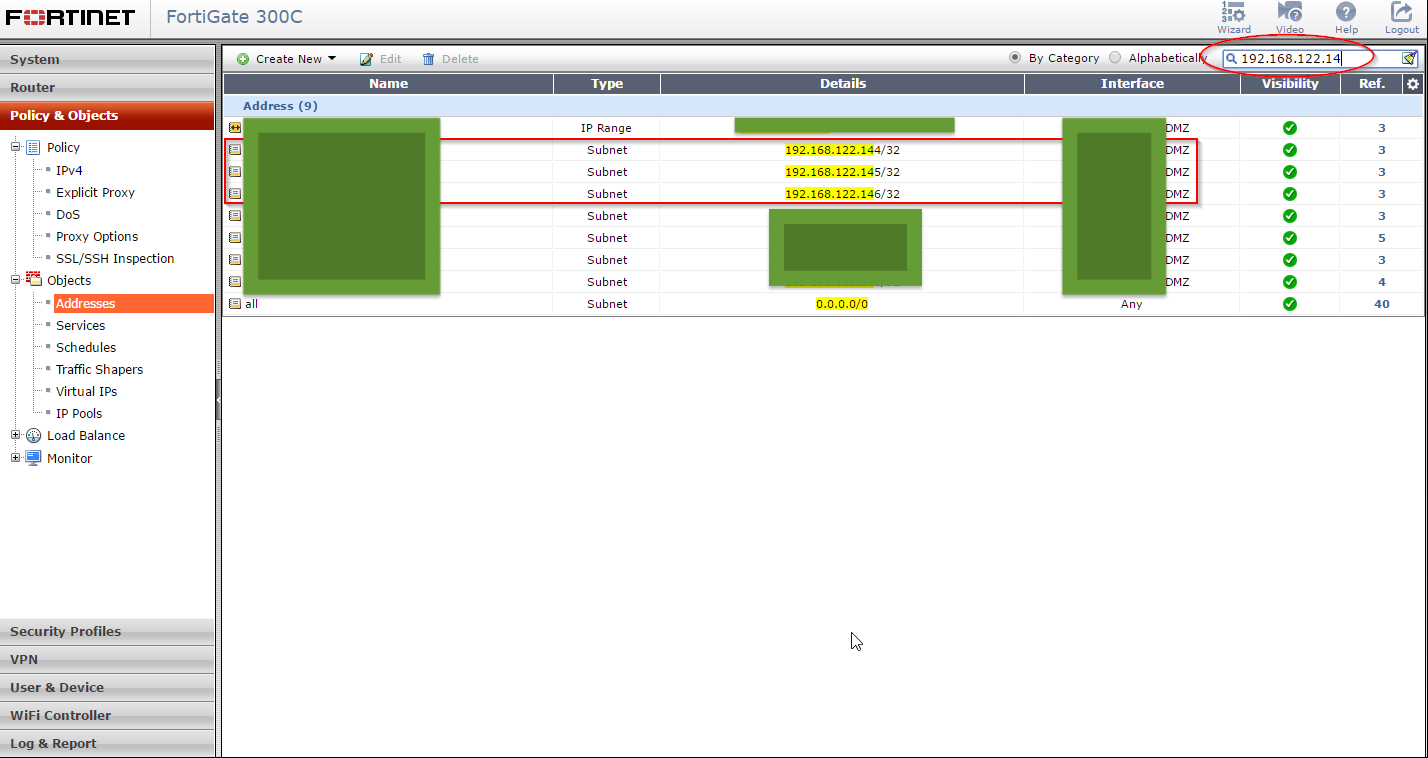The width and height of the screenshot is (1428, 758).
Task: Click the Load Balance gauge icon
Action: coord(33,435)
